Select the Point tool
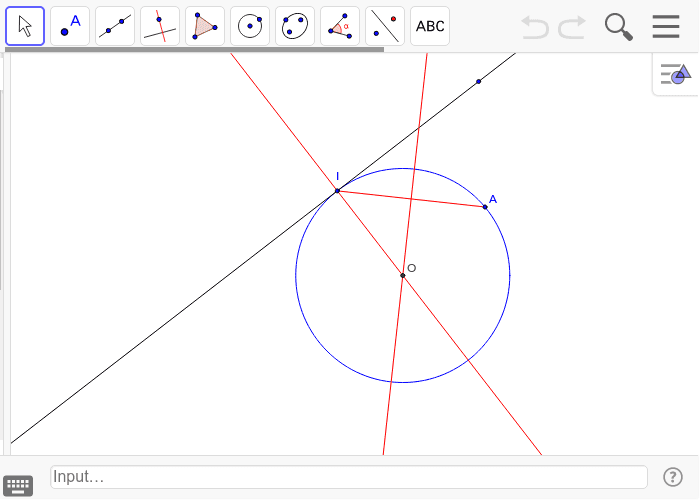The height and width of the screenshot is (500, 700). [x=70, y=26]
